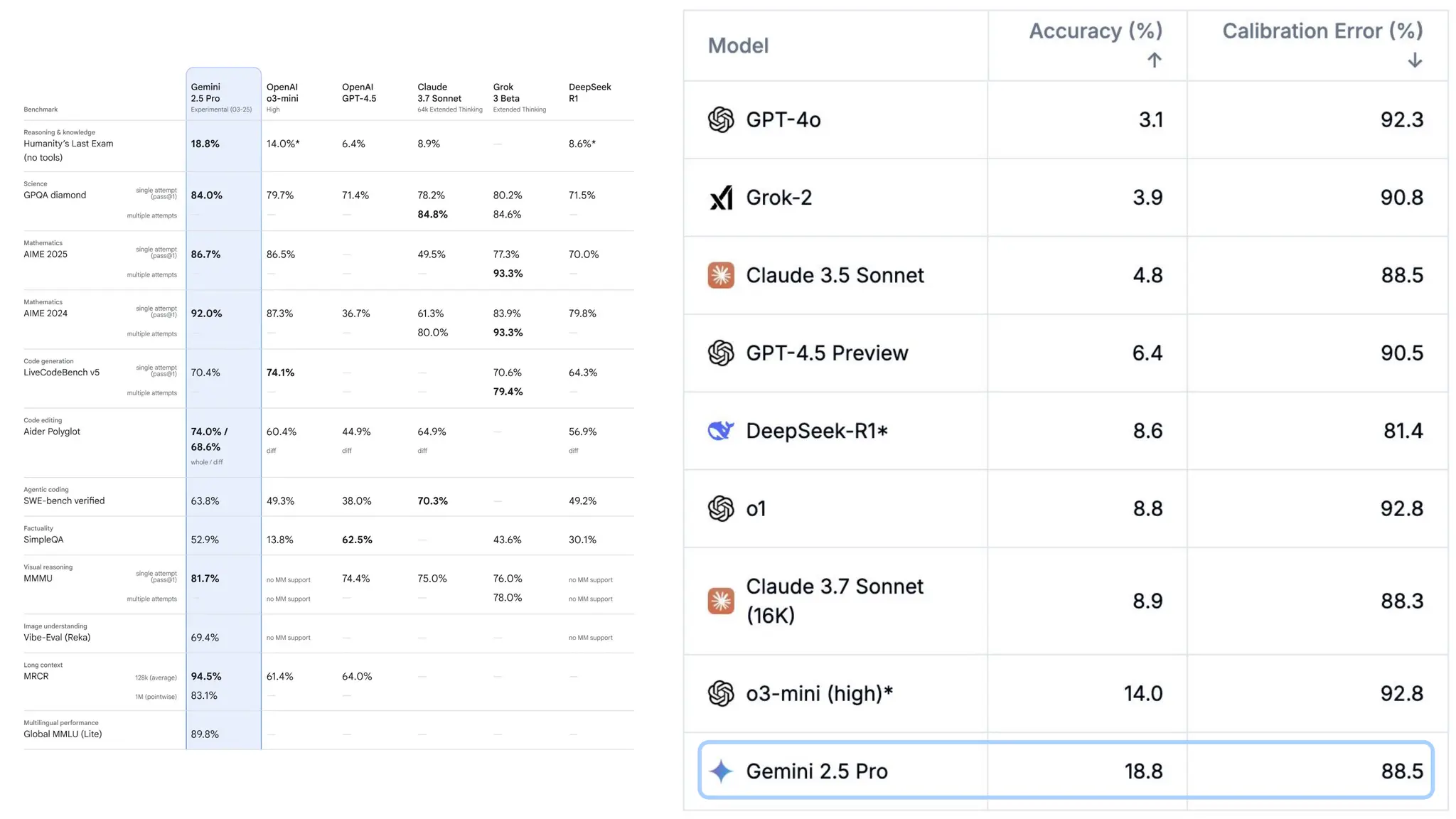Sort by Calibration Error using the down arrow

point(1414,60)
